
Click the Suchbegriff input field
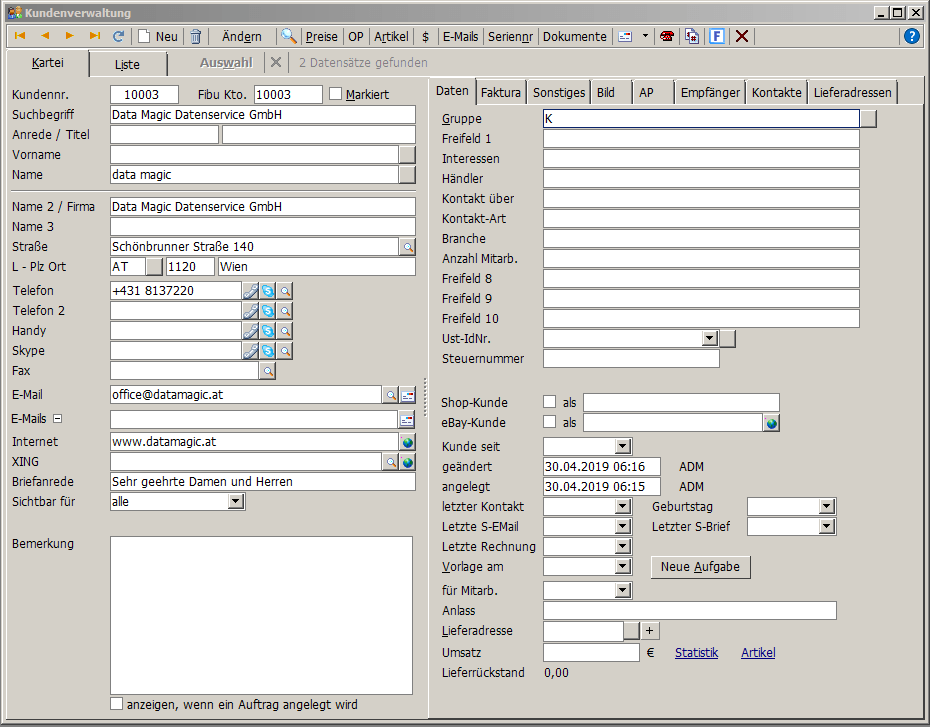263,114
